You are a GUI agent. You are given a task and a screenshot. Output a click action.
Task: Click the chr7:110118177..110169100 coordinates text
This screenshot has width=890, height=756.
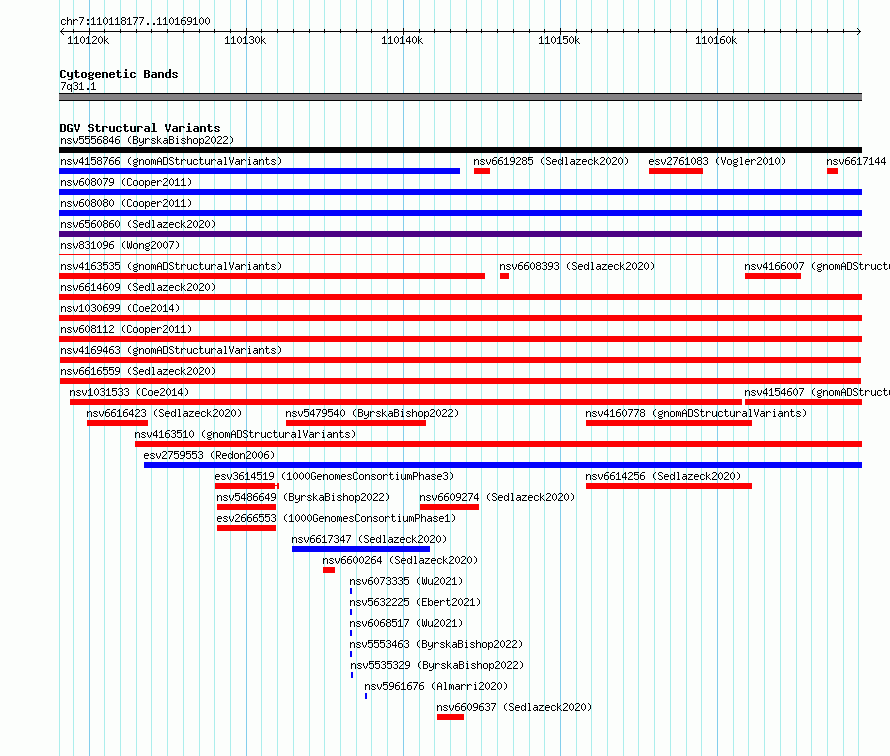pos(135,21)
